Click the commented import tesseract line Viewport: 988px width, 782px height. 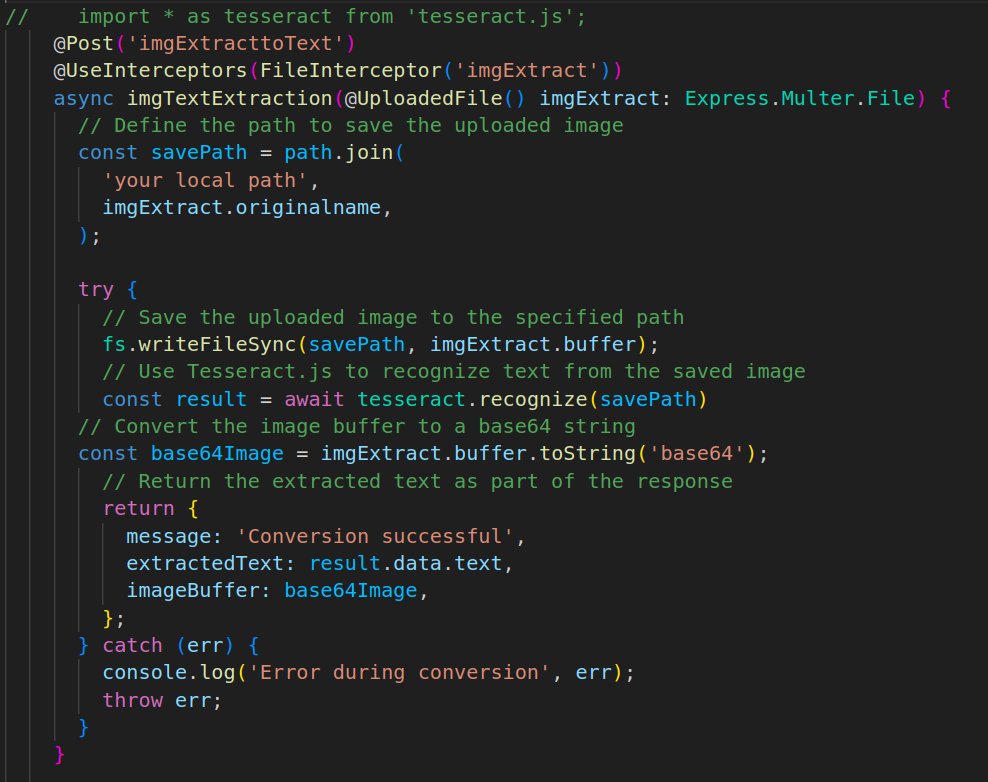tap(296, 16)
